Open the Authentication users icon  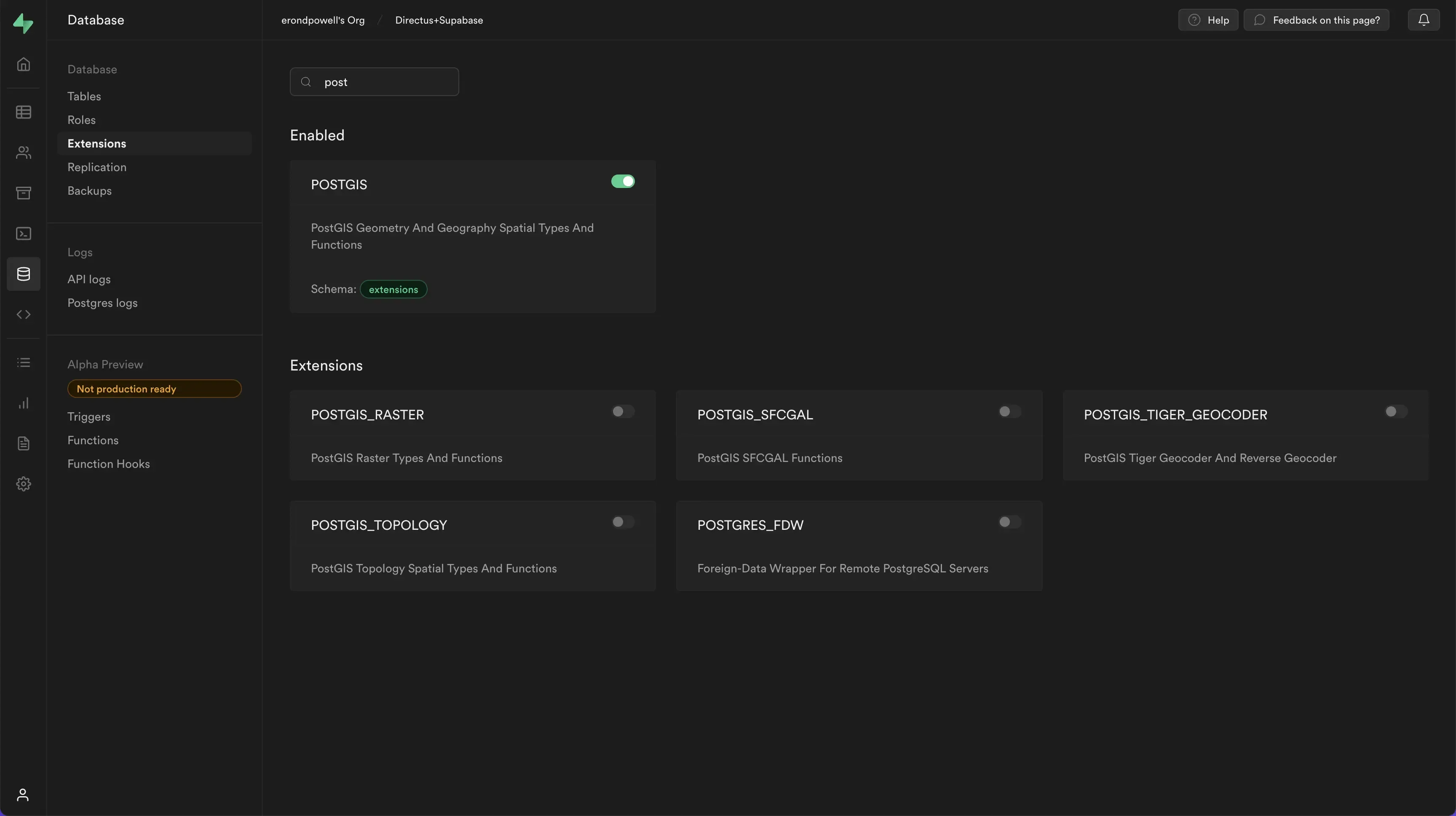pos(23,153)
